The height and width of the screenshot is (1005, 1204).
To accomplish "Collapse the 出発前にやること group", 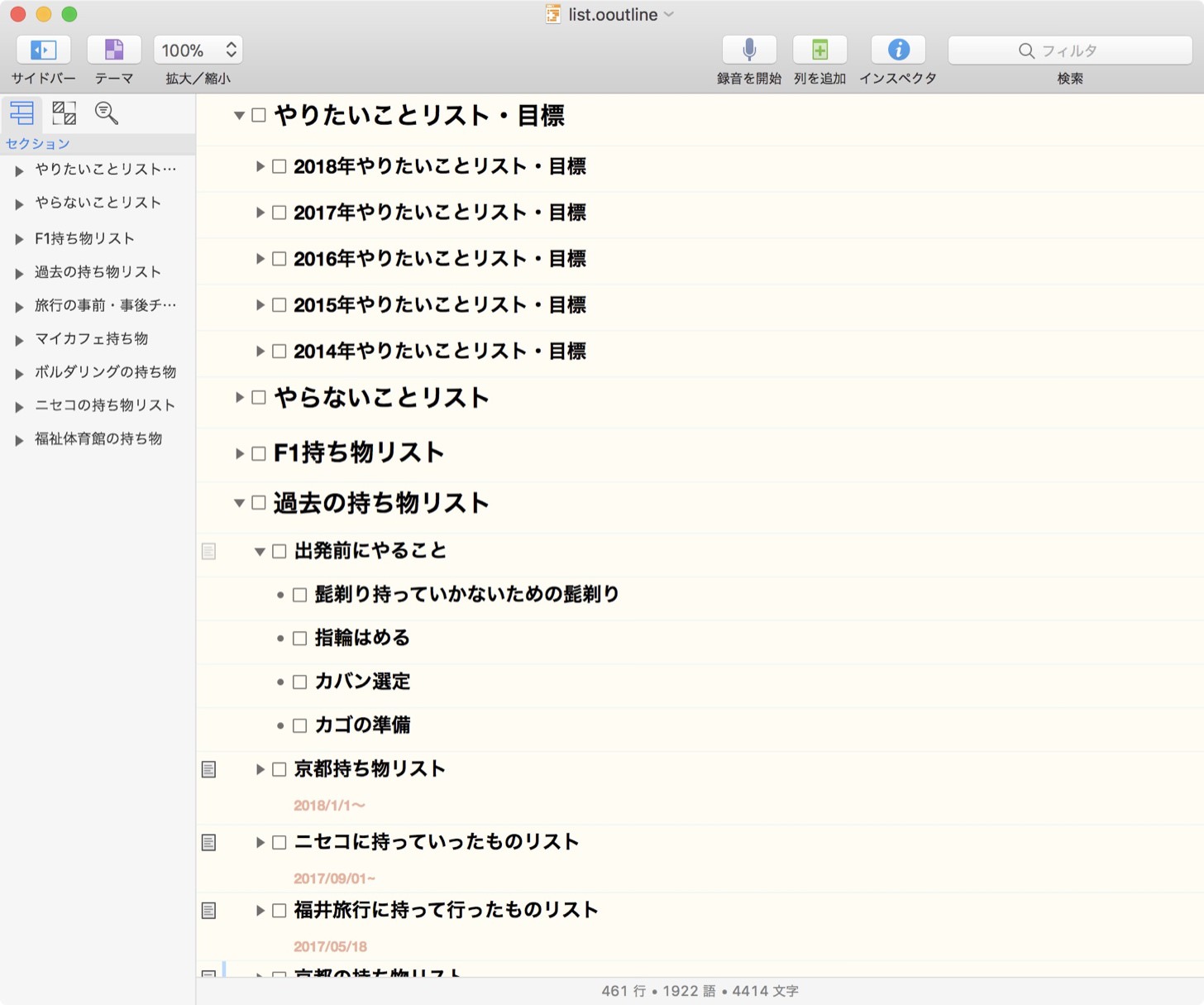I will click(260, 552).
